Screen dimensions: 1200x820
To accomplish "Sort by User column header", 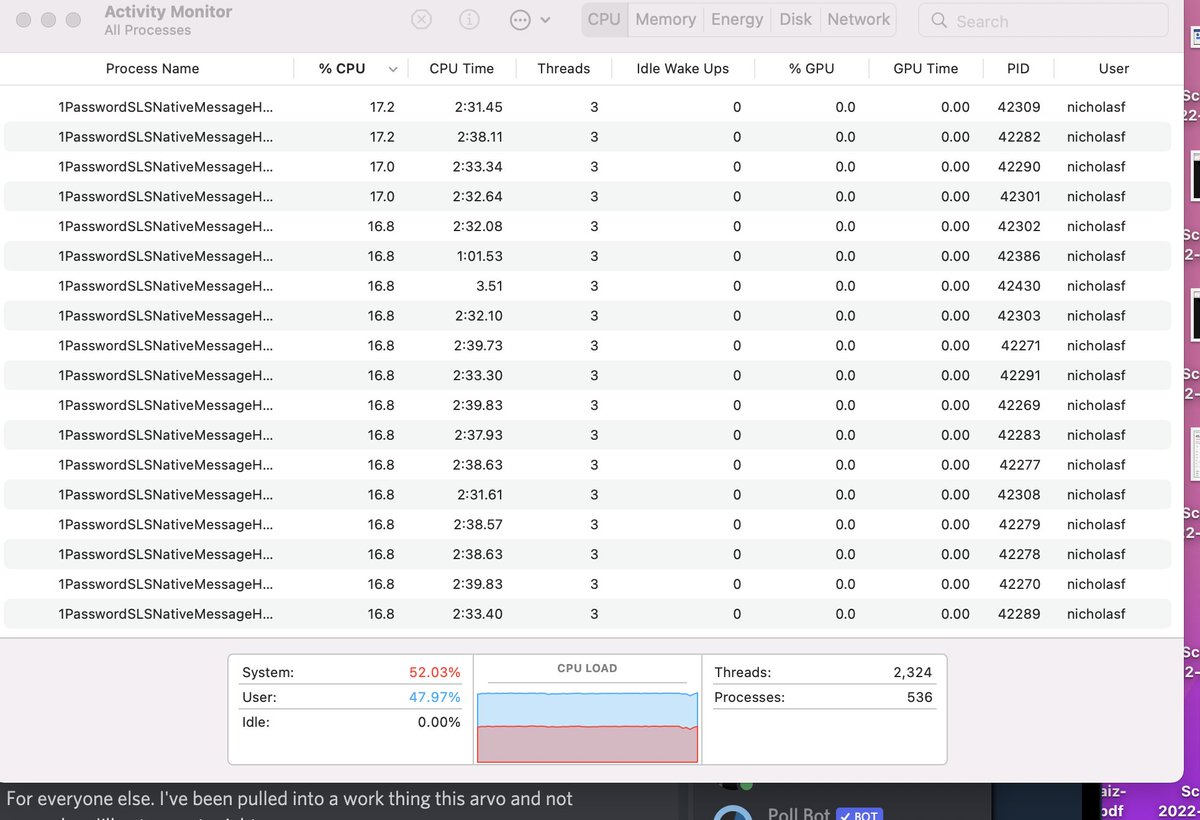I will point(1113,69).
